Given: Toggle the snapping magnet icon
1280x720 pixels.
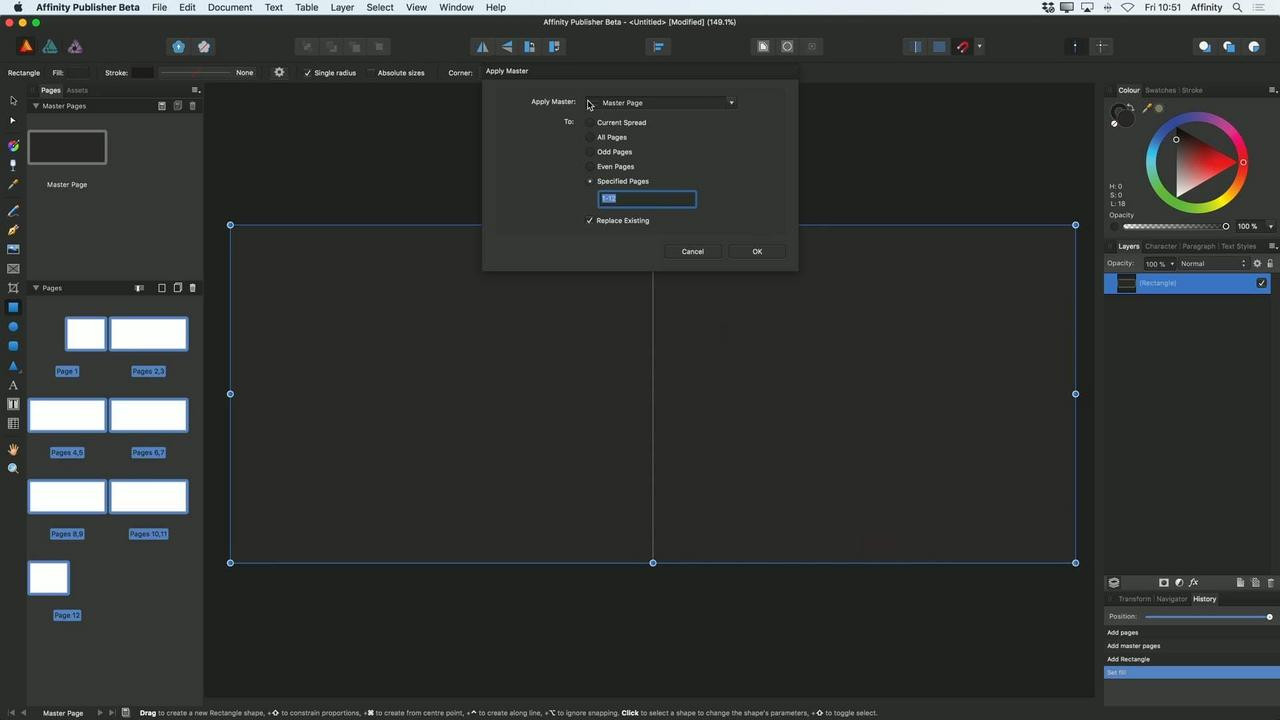Looking at the screenshot, I should tap(962, 46).
